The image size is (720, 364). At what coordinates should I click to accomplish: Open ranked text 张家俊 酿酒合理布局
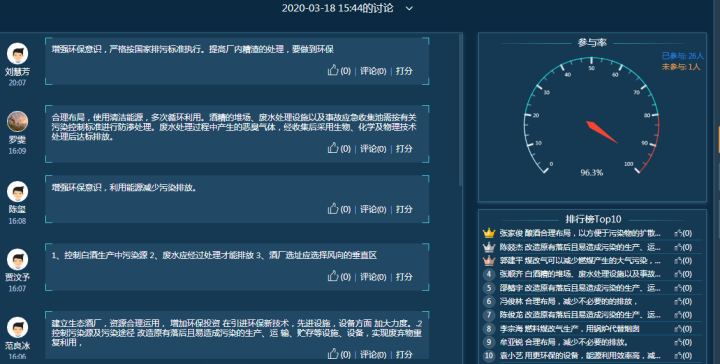[580, 233]
